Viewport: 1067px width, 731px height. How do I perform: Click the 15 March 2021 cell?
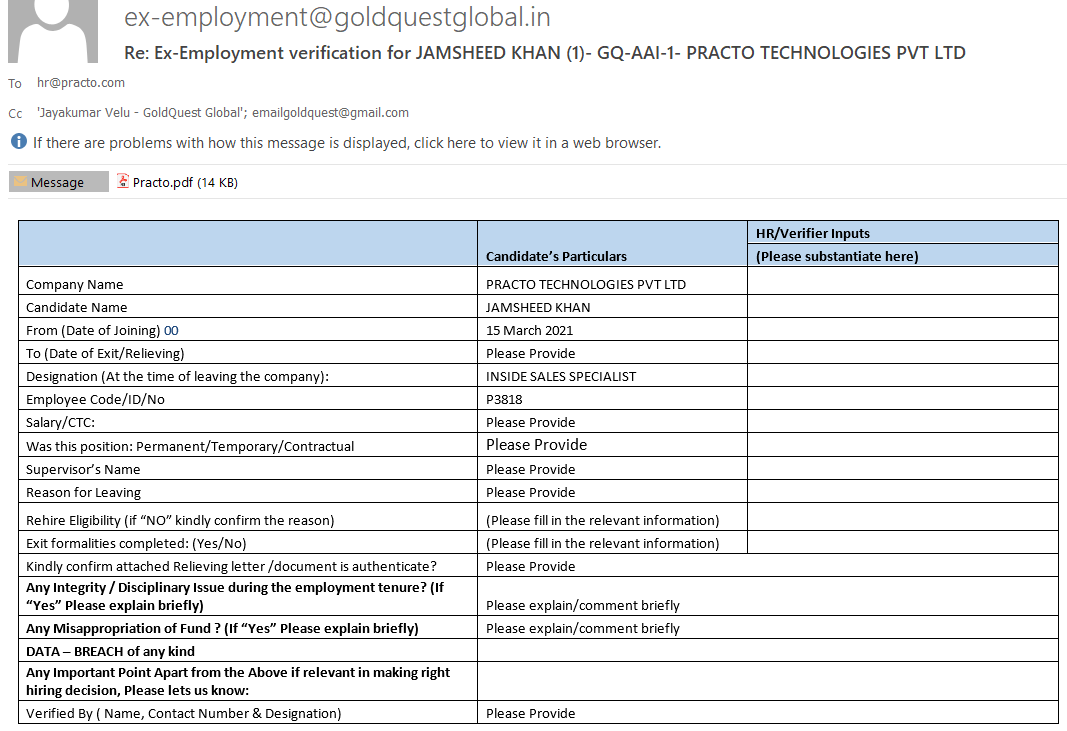[x=612, y=330]
